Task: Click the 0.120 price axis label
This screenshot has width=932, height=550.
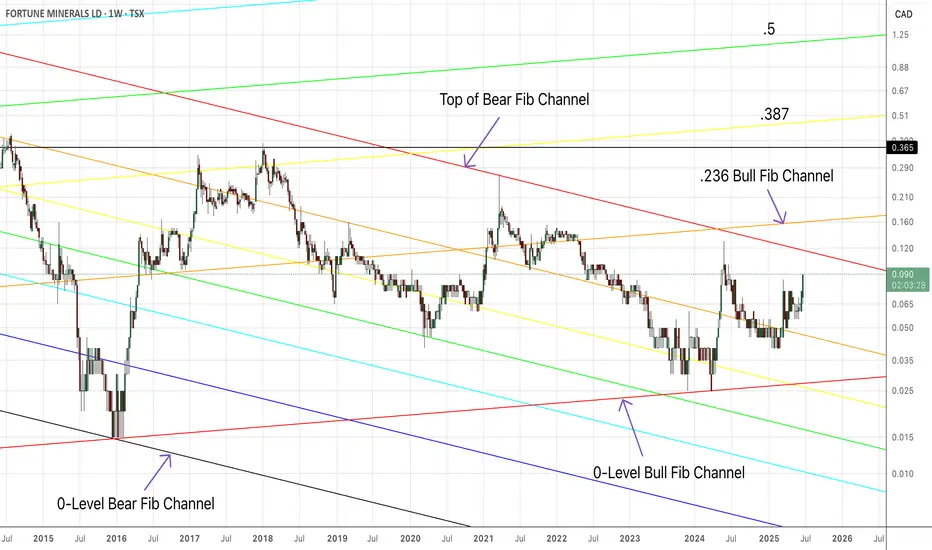Action: pos(902,249)
